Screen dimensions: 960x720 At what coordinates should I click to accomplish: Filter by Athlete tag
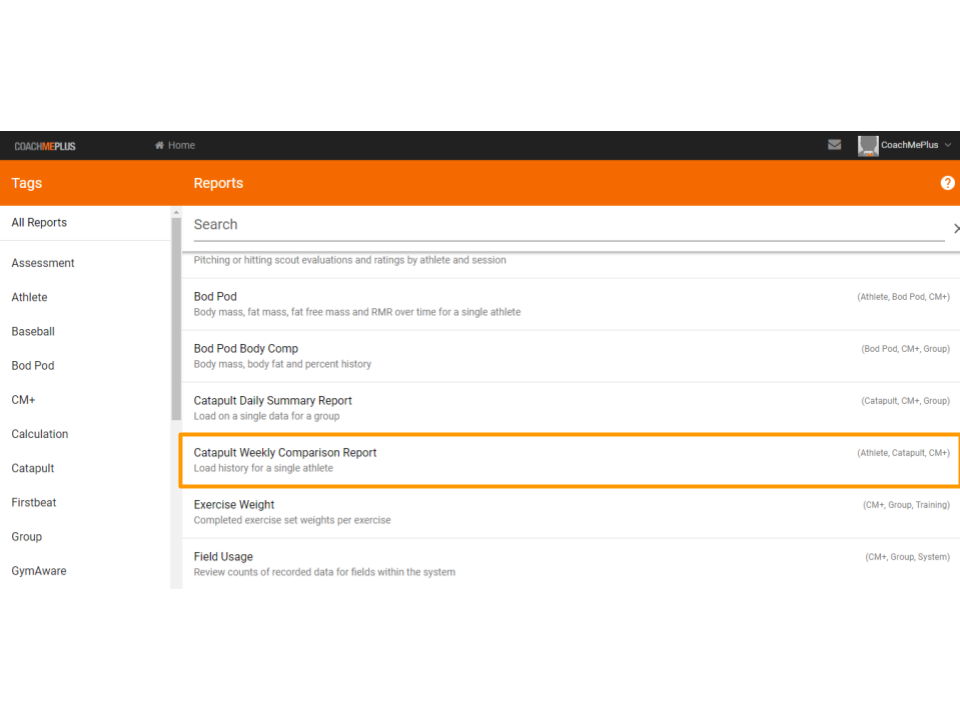coord(29,297)
